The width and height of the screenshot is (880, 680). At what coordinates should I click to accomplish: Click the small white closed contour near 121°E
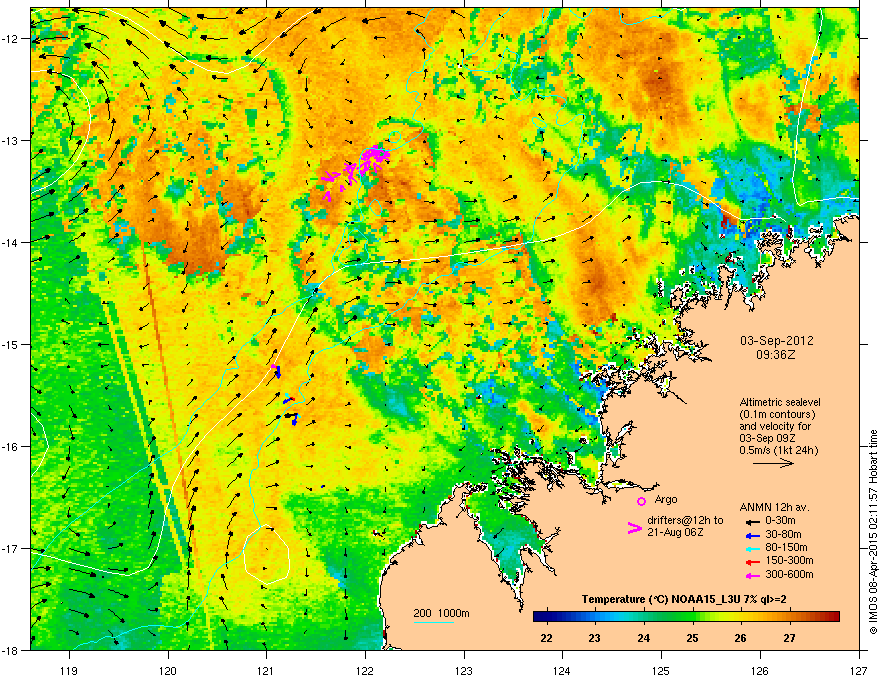tap(267, 554)
